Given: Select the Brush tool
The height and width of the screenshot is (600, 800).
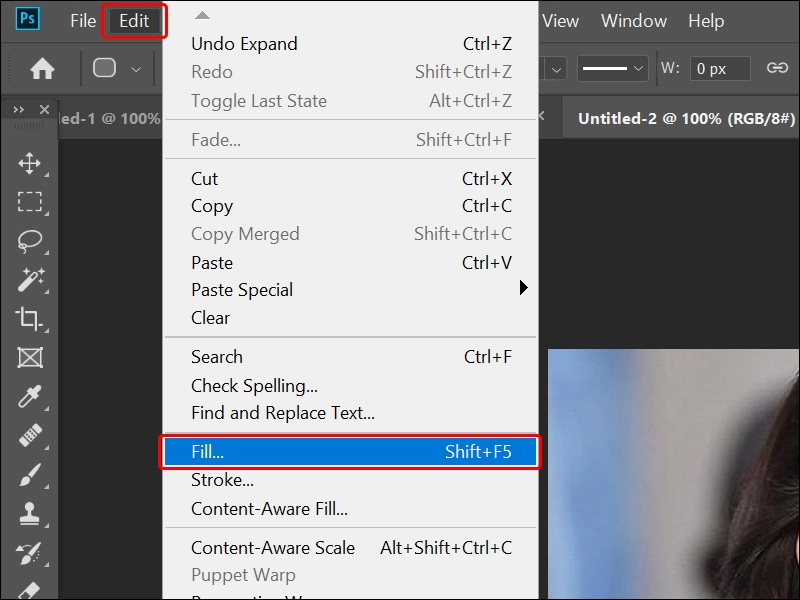Looking at the screenshot, I should (x=30, y=472).
